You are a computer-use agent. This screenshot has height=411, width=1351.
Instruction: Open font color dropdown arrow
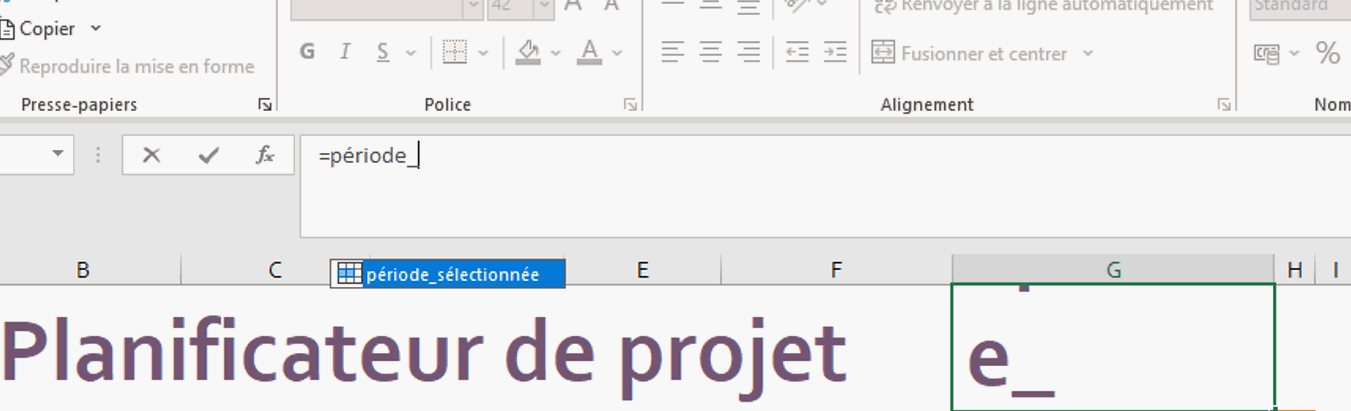tap(617, 53)
